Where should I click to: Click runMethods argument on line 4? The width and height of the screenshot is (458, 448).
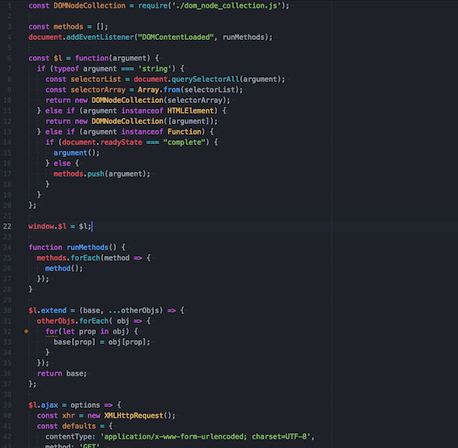pyautogui.click(x=243, y=37)
